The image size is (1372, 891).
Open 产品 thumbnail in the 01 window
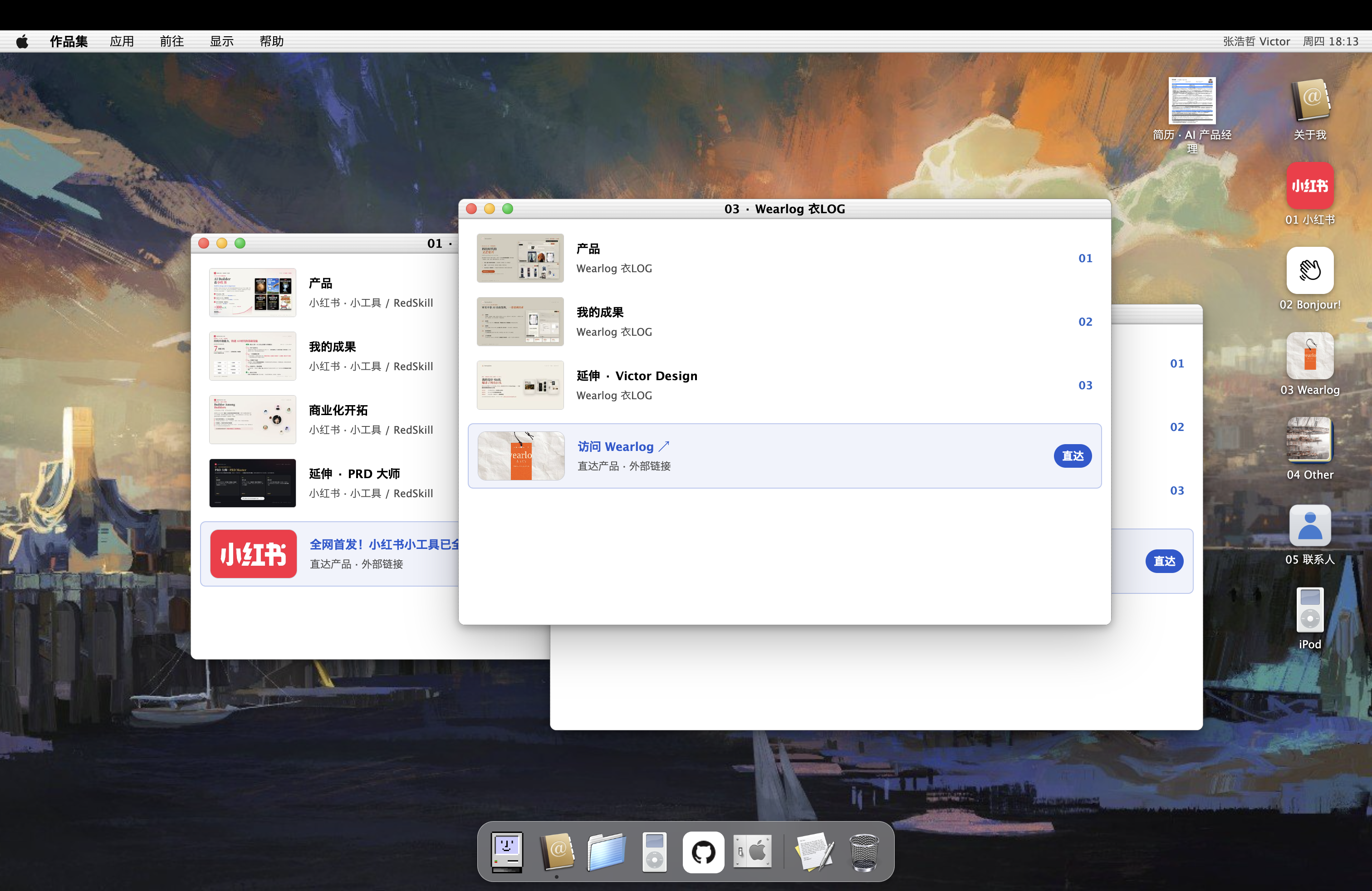pyautogui.click(x=253, y=293)
